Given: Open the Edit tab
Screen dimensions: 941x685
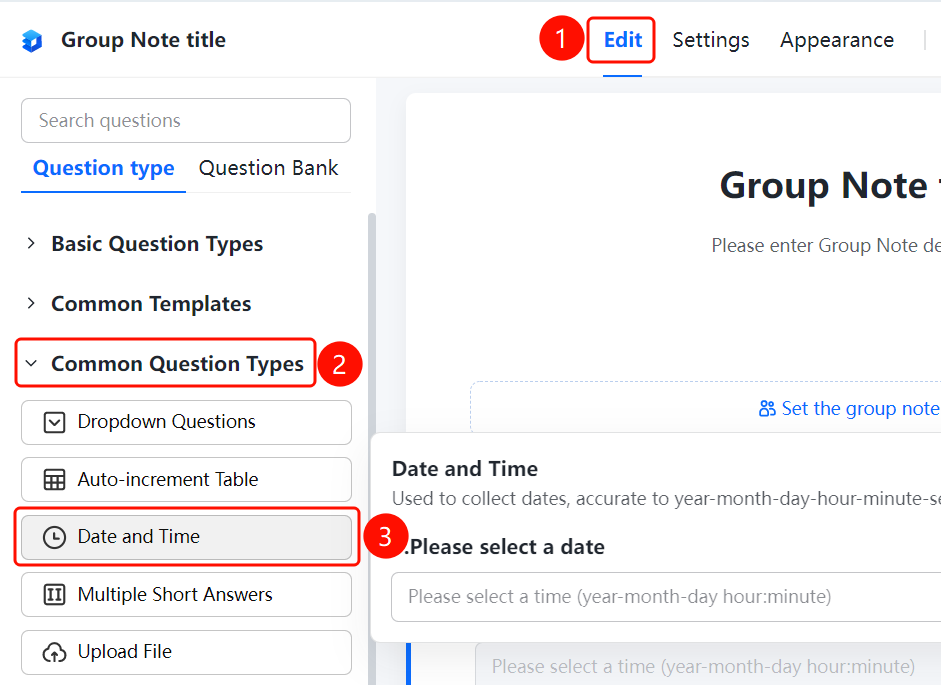Looking at the screenshot, I should click(622, 40).
